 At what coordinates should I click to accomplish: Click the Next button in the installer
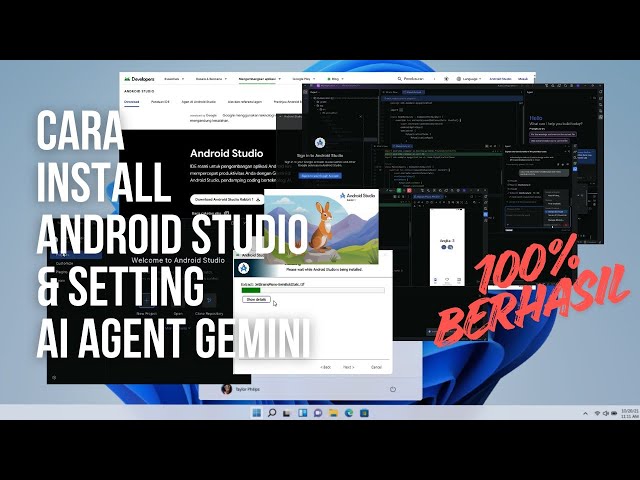348,367
